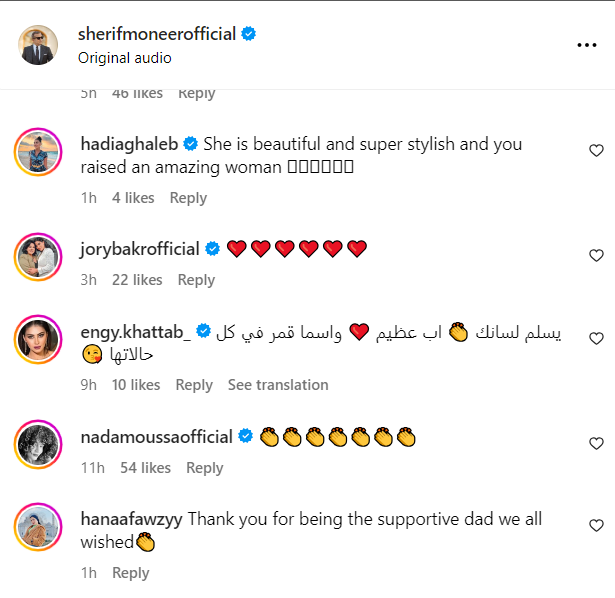Reply to nadamoussaofficial's comment
This screenshot has width=615, height=598.
tap(205, 468)
